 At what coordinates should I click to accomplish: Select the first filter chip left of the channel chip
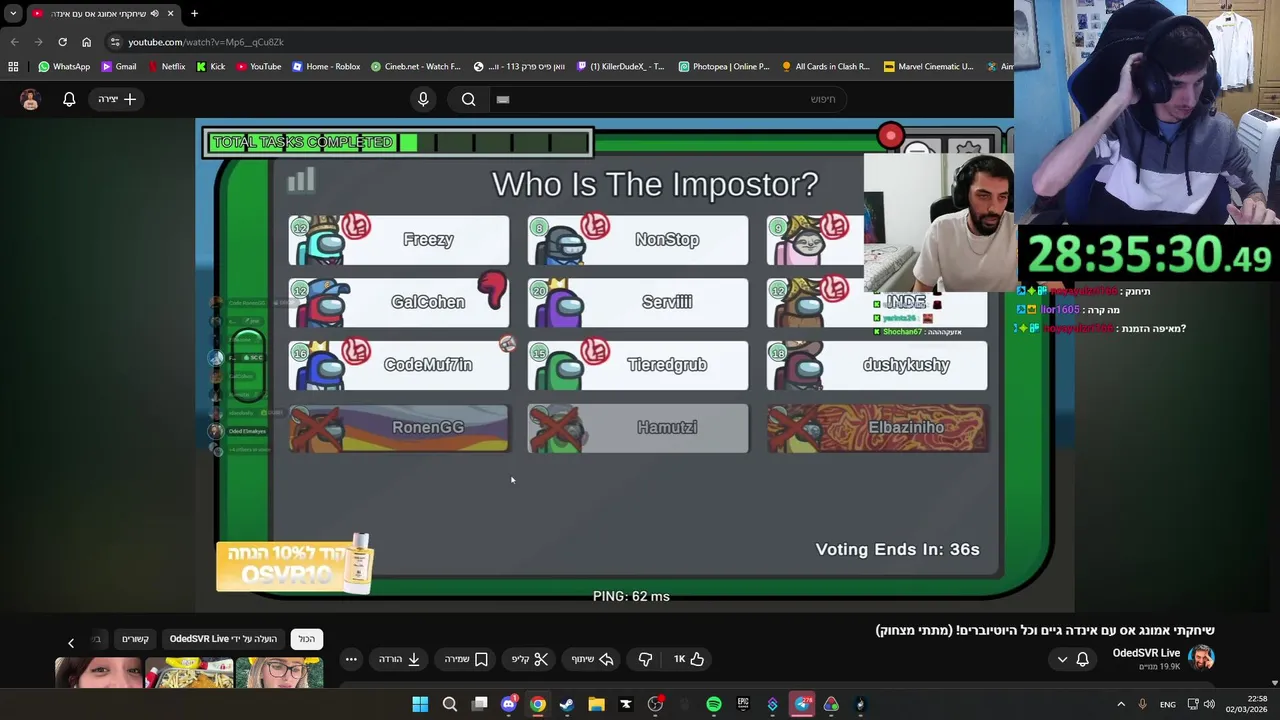point(136,639)
